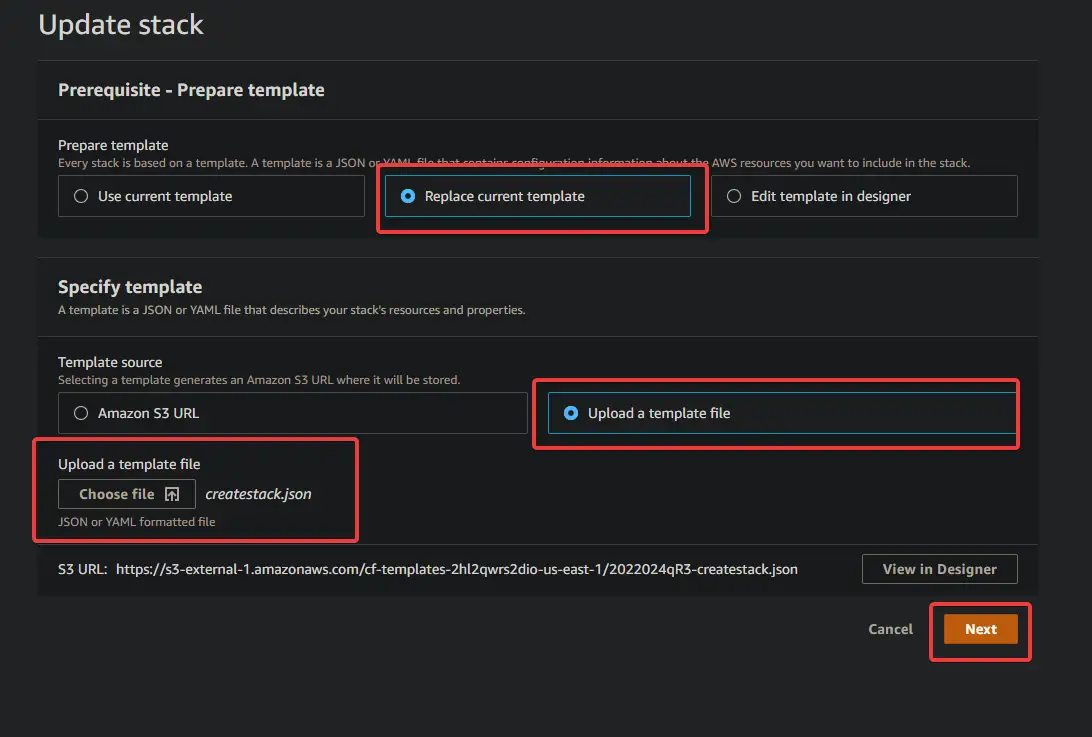Click the "Update stack" page title

pyautogui.click(x=121, y=24)
